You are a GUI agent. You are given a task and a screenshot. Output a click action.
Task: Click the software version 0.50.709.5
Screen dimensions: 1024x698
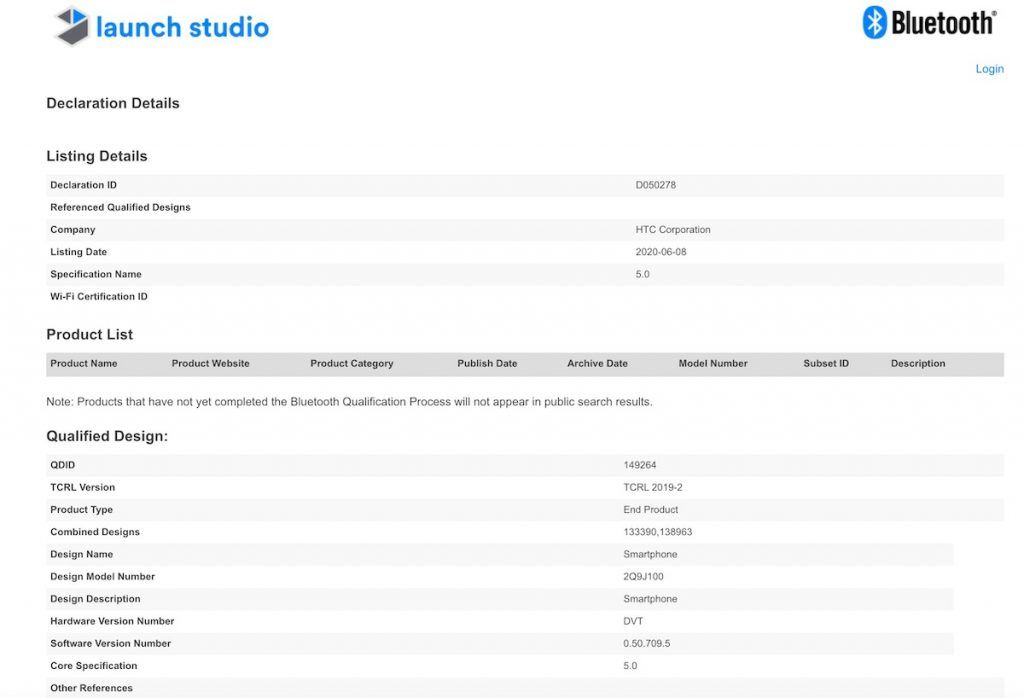tap(647, 643)
